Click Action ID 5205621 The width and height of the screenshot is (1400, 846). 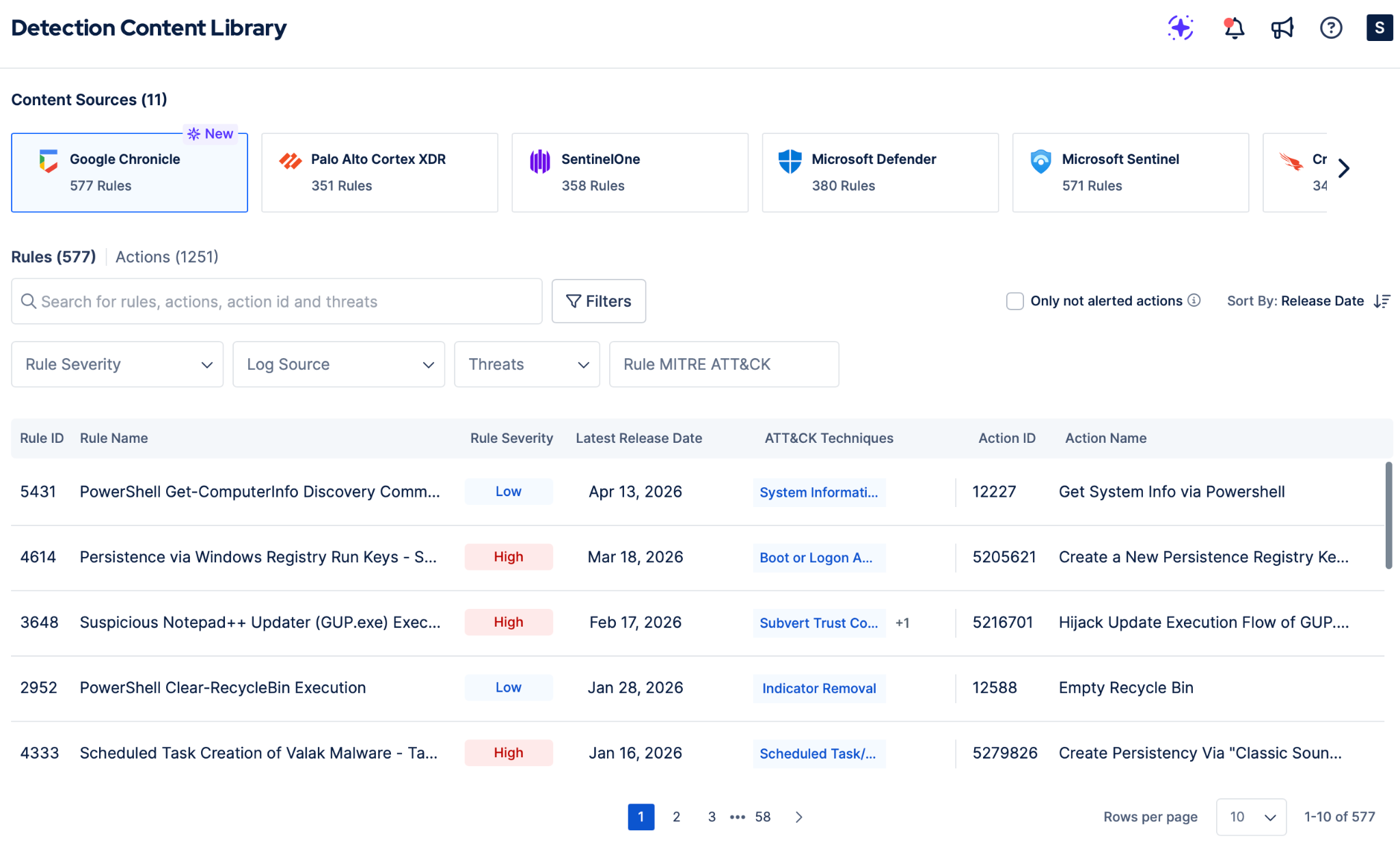click(1004, 557)
